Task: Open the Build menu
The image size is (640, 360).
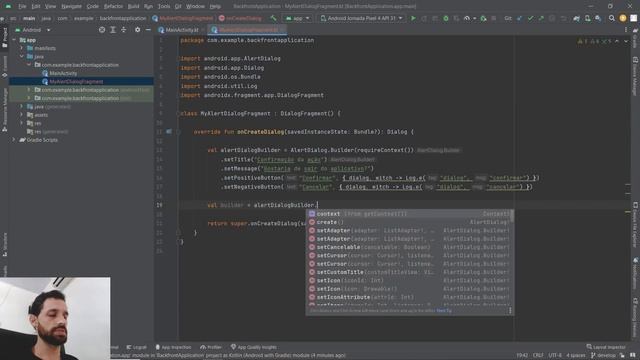Action: click(133, 7)
